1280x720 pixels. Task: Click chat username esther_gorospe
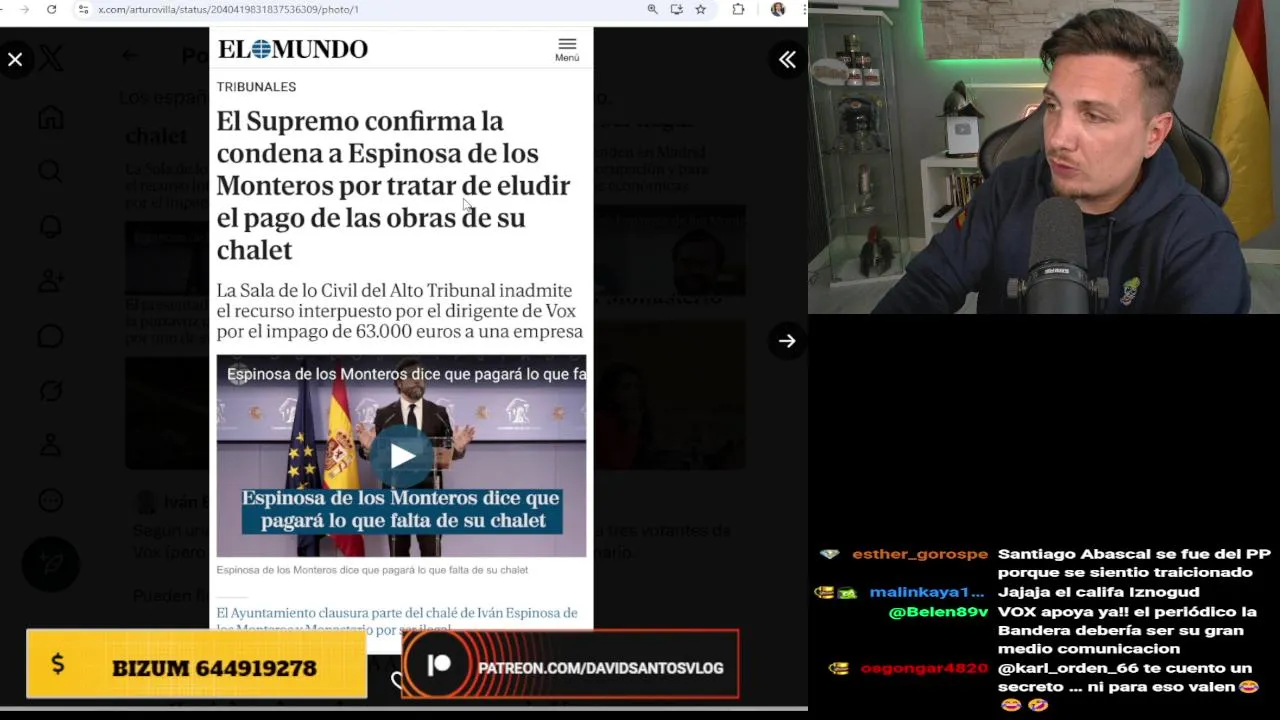click(920, 554)
